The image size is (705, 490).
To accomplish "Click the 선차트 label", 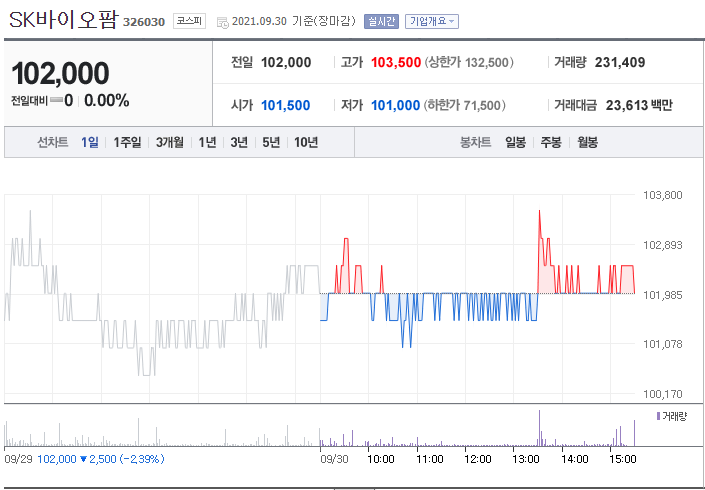I will [x=53, y=143].
